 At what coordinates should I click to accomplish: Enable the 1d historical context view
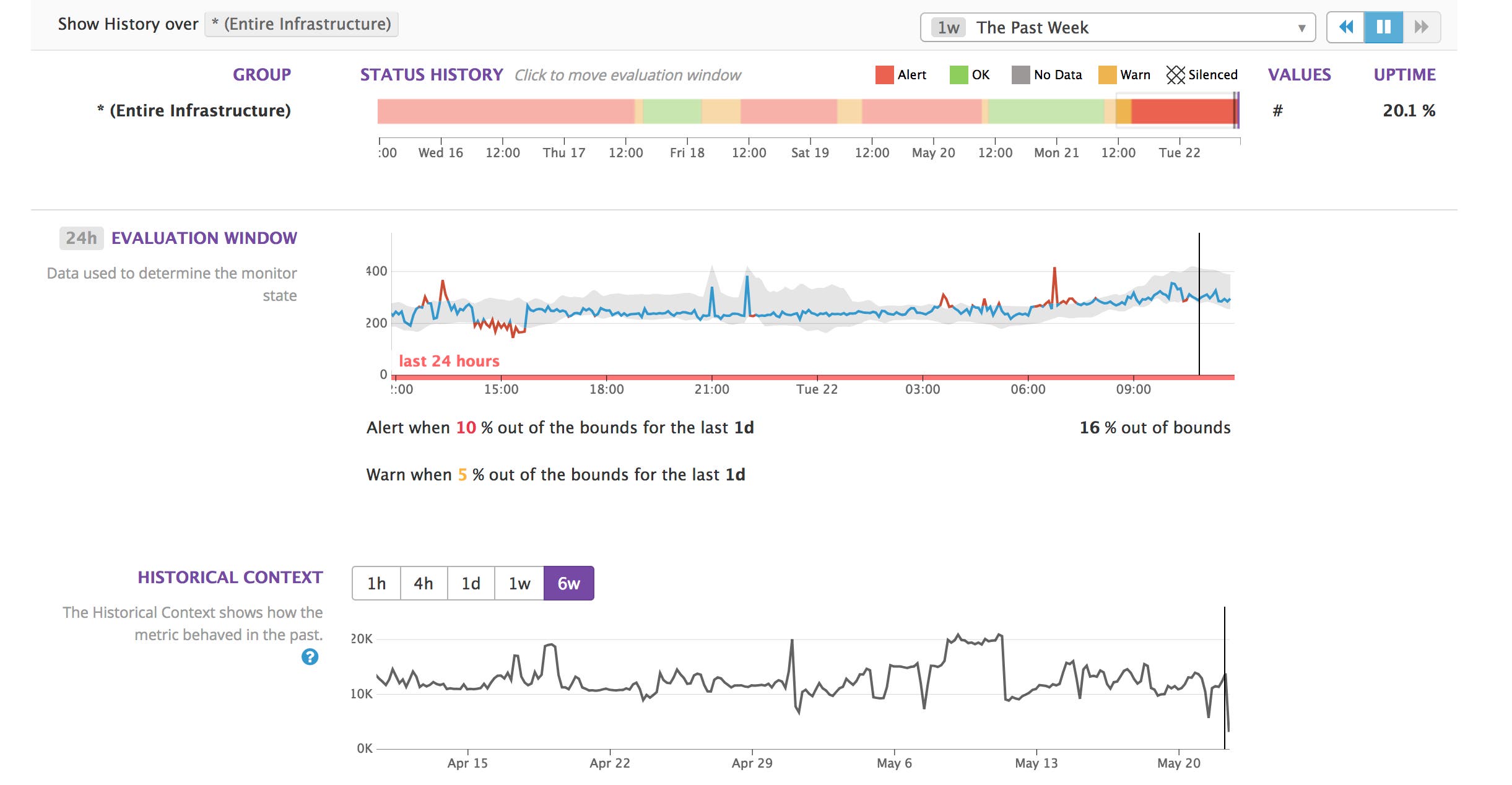471,583
